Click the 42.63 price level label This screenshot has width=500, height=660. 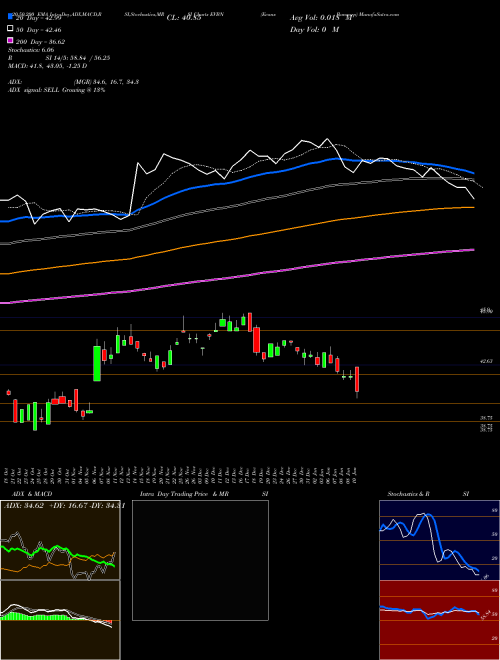(x=486, y=361)
